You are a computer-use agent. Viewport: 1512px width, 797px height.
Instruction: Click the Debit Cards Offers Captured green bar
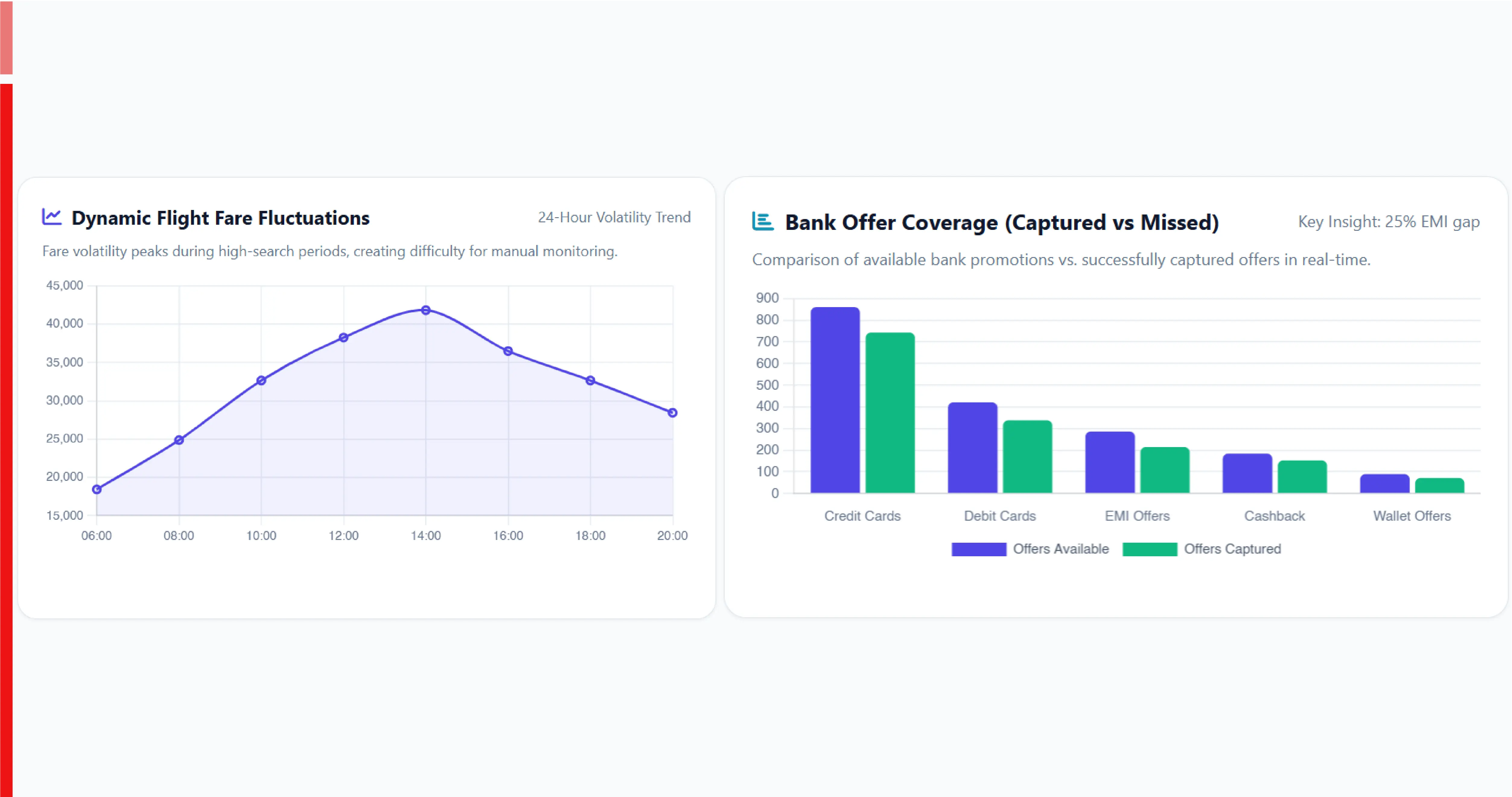[1027, 457]
